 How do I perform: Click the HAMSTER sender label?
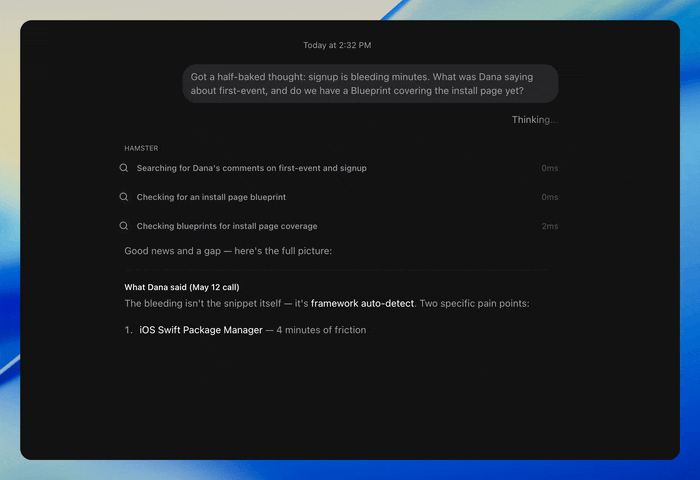(141, 148)
